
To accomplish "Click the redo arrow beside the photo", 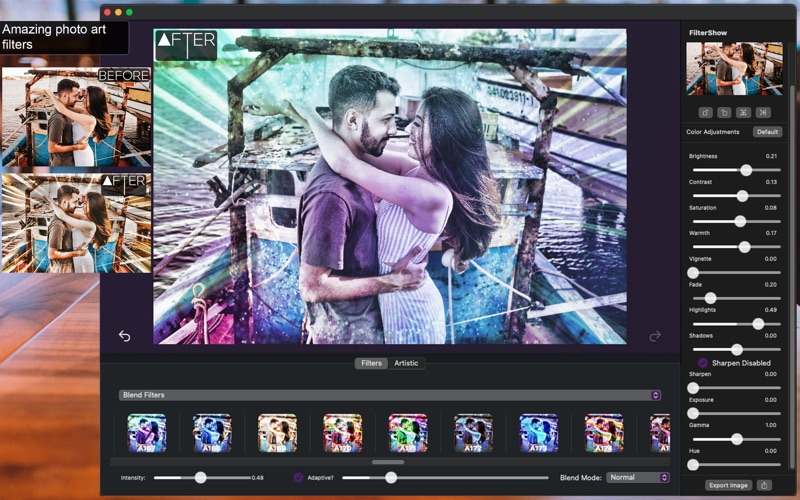I will coord(655,336).
